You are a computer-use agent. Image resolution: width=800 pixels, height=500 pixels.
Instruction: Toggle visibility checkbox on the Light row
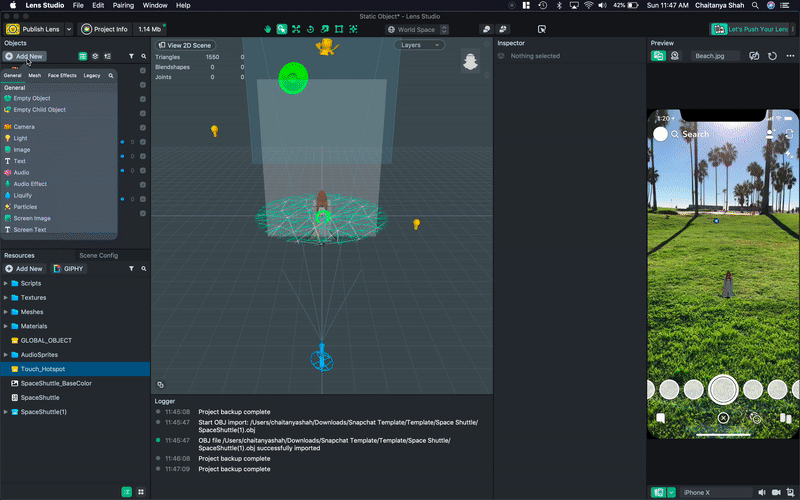(143, 142)
